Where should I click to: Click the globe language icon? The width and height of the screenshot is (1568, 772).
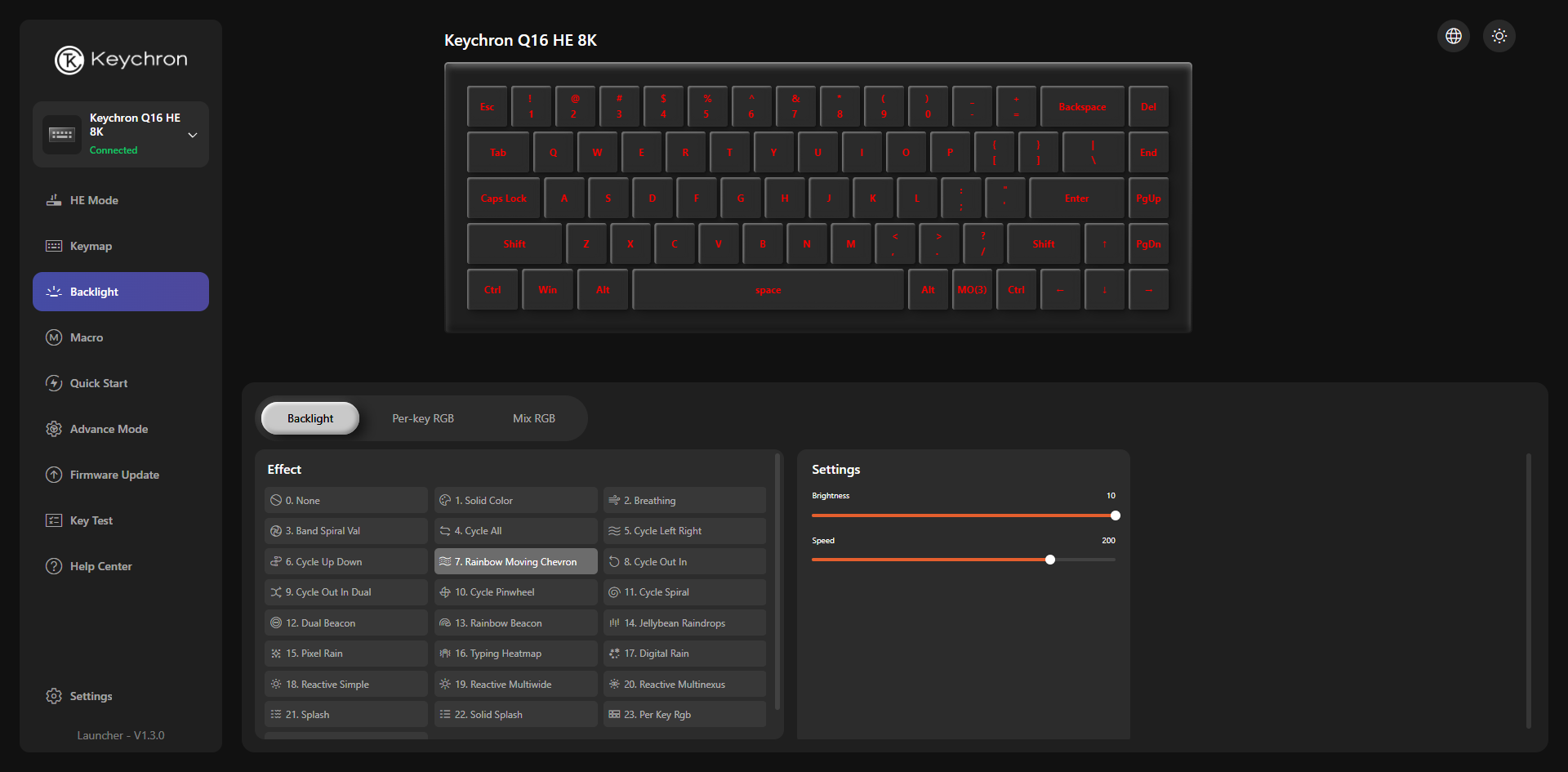click(x=1454, y=36)
